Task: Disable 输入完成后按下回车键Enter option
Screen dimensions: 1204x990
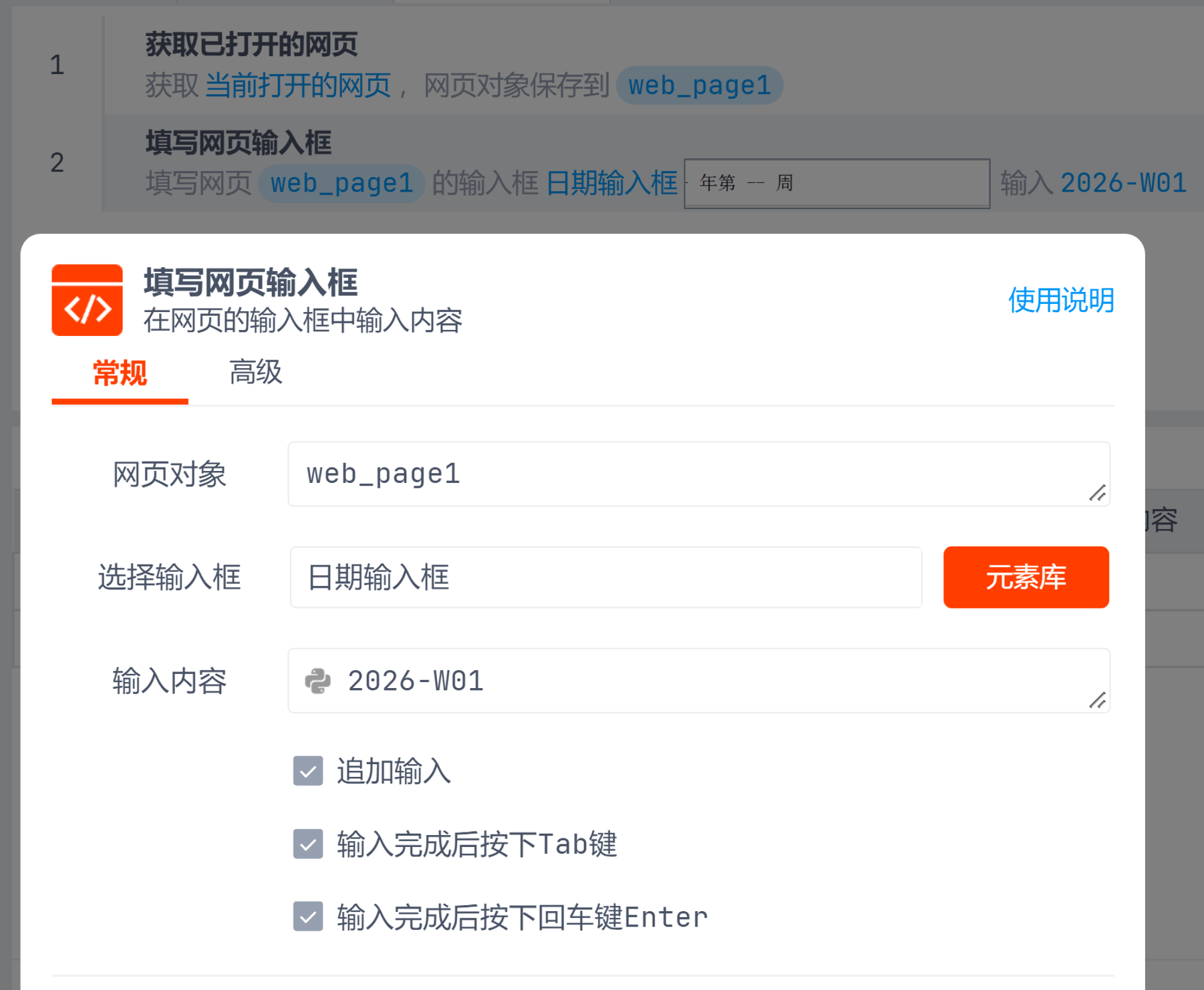Action: click(x=308, y=917)
